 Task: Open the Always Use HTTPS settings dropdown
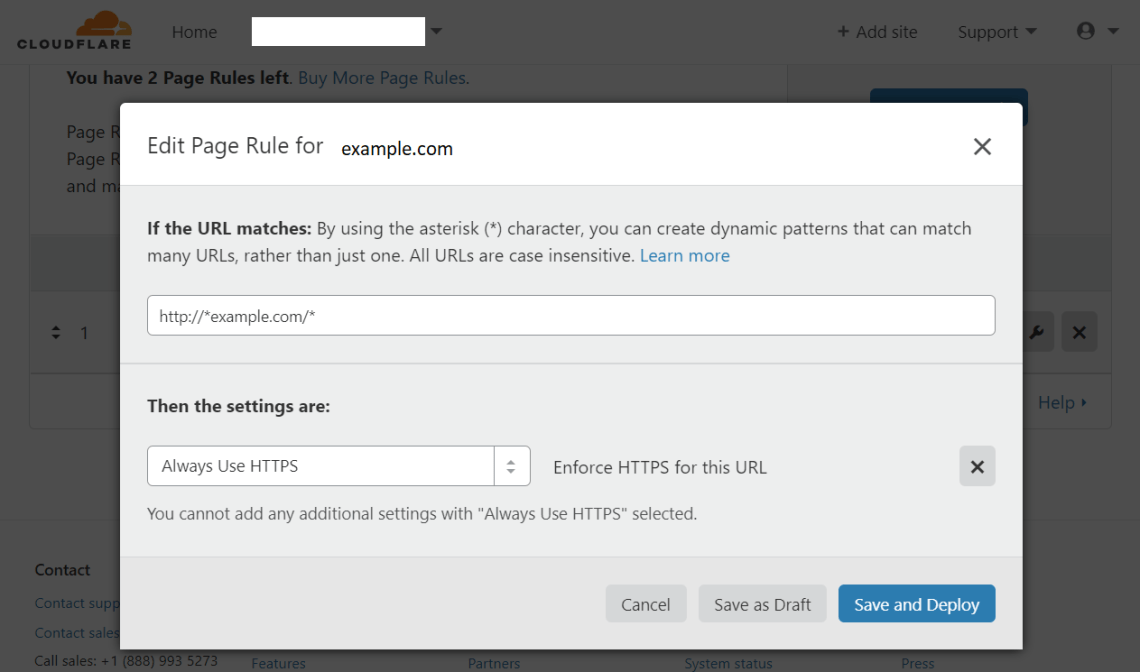click(338, 466)
